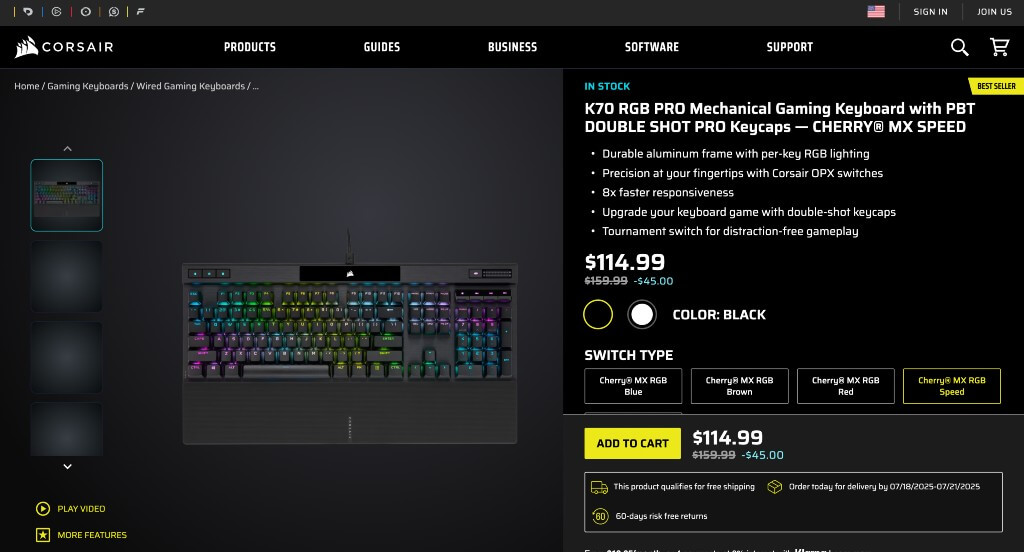Expand breadcrumb ellipsis after Wired Gaming Keyboards
The image size is (1024, 552).
pos(255,86)
